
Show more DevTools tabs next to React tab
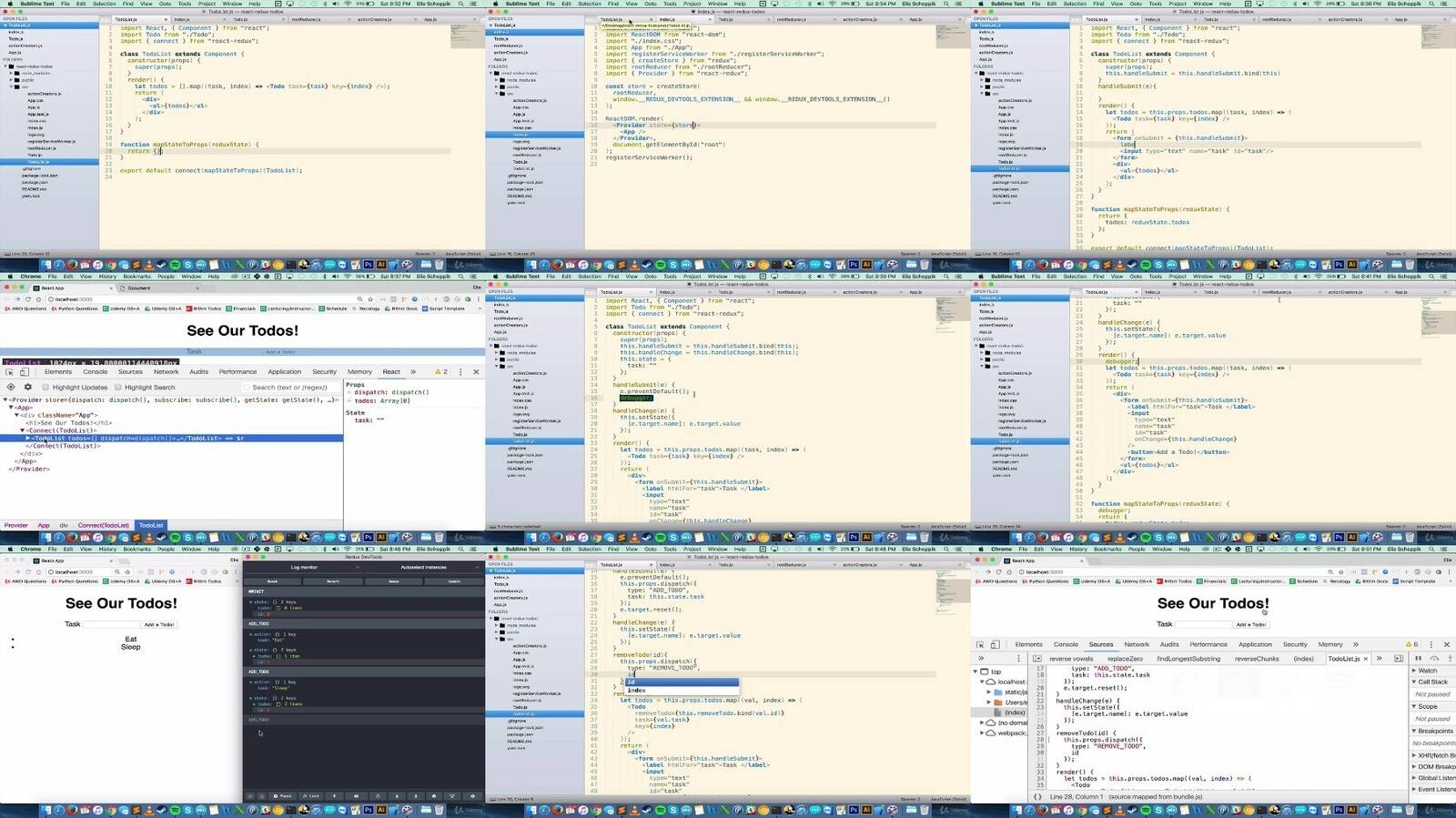[x=413, y=371]
